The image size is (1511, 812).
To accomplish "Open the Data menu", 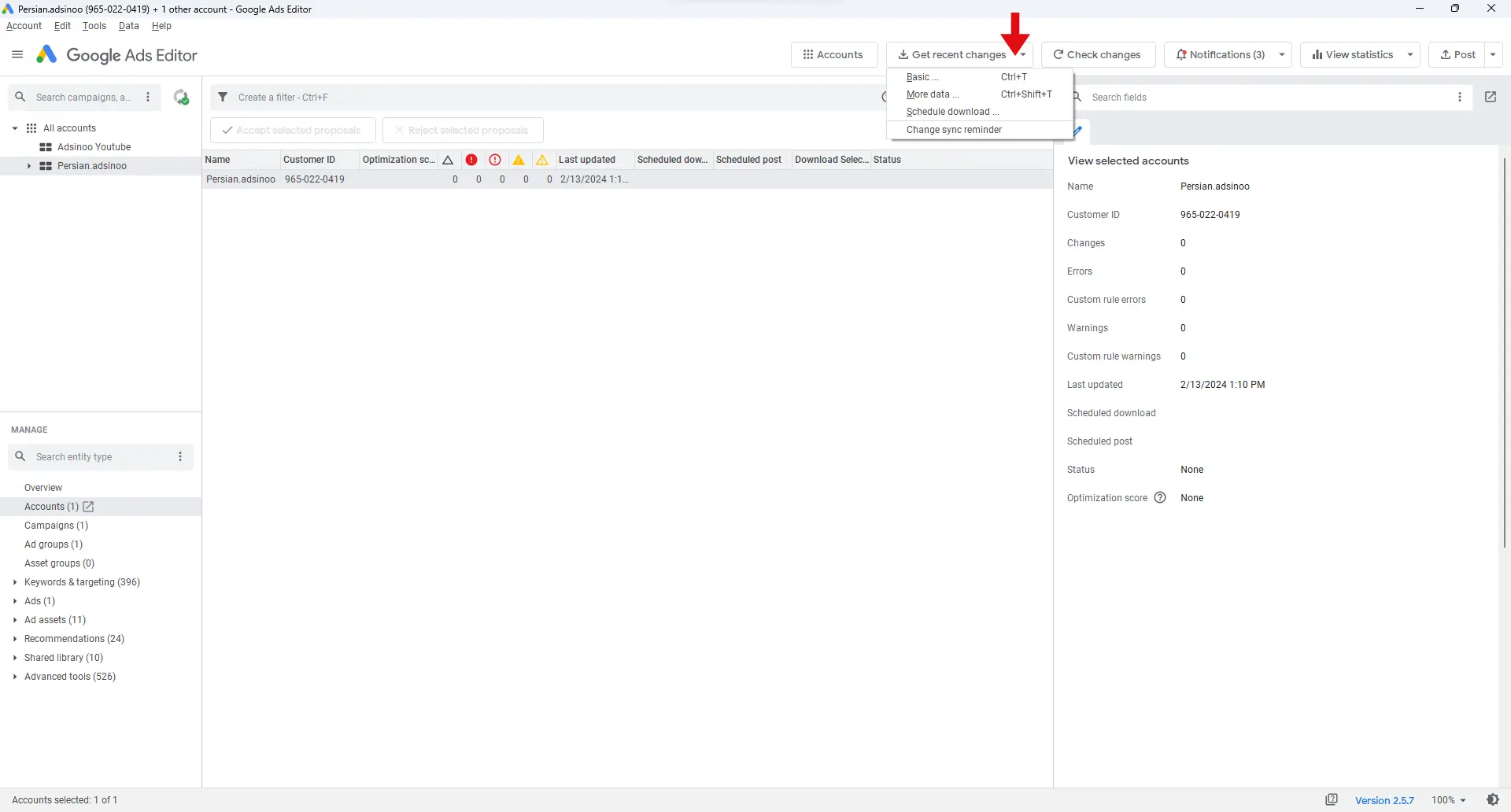I will 129,26.
